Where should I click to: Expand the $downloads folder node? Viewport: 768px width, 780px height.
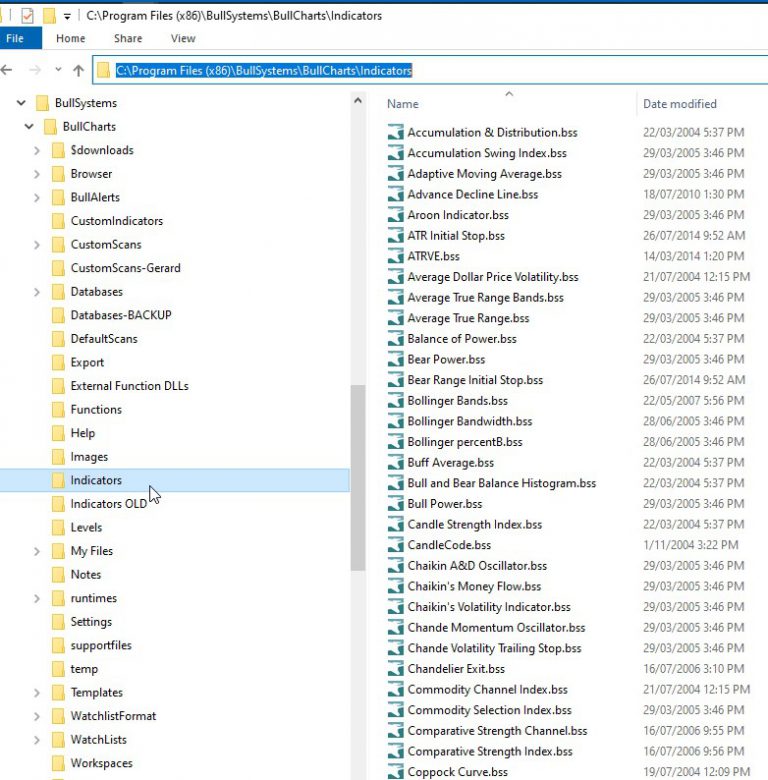tap(37, 150)
